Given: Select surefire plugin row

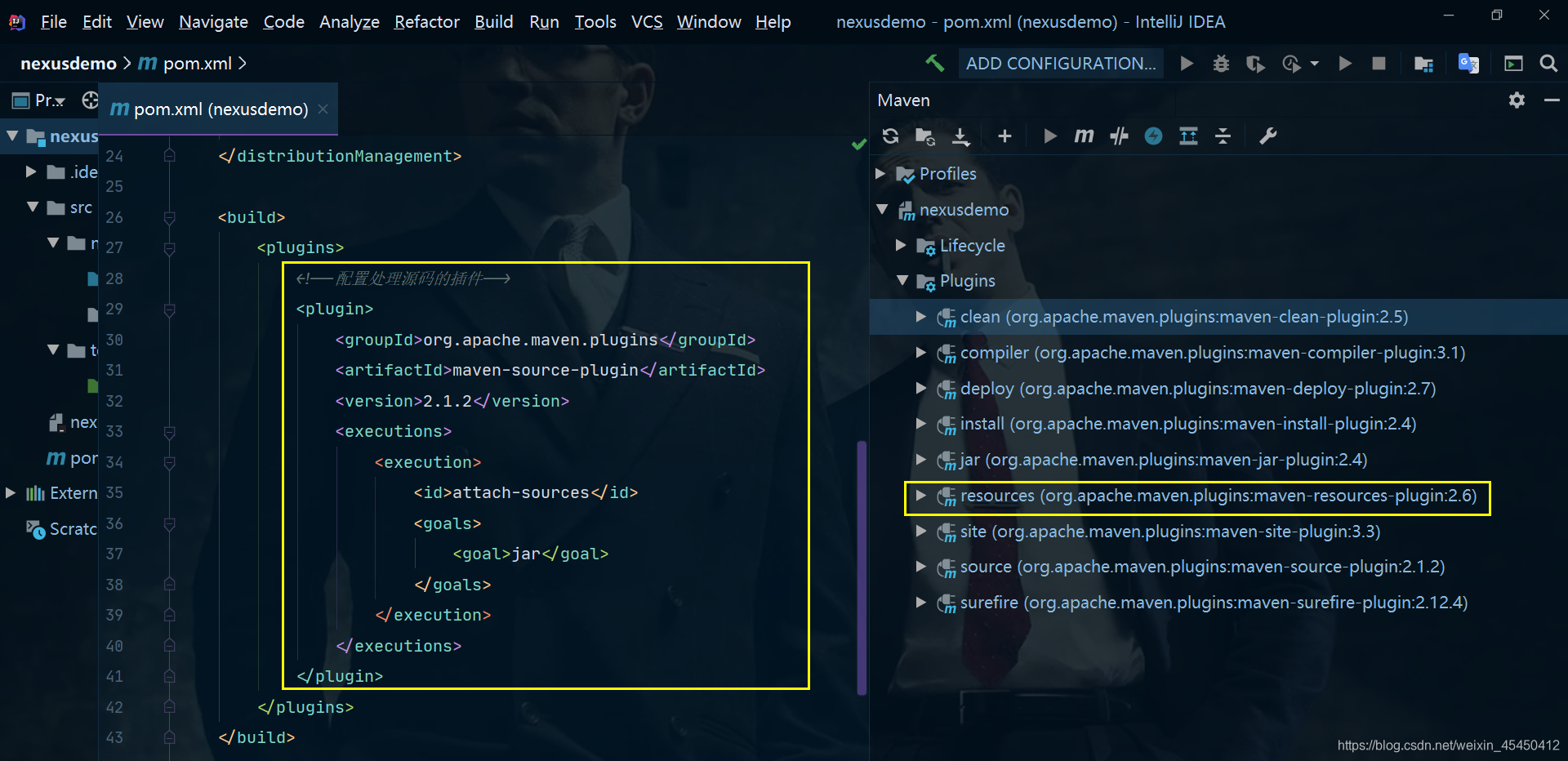Looking at the screenshot, I should (1218, 603).
